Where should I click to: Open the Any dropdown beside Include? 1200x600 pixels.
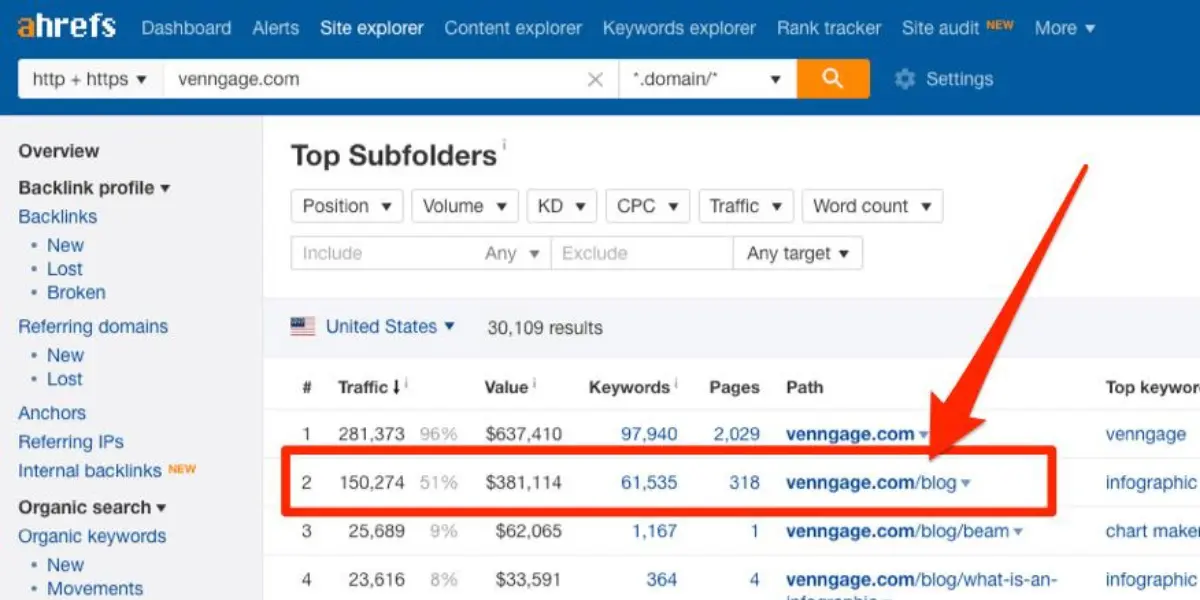[513, 254]
